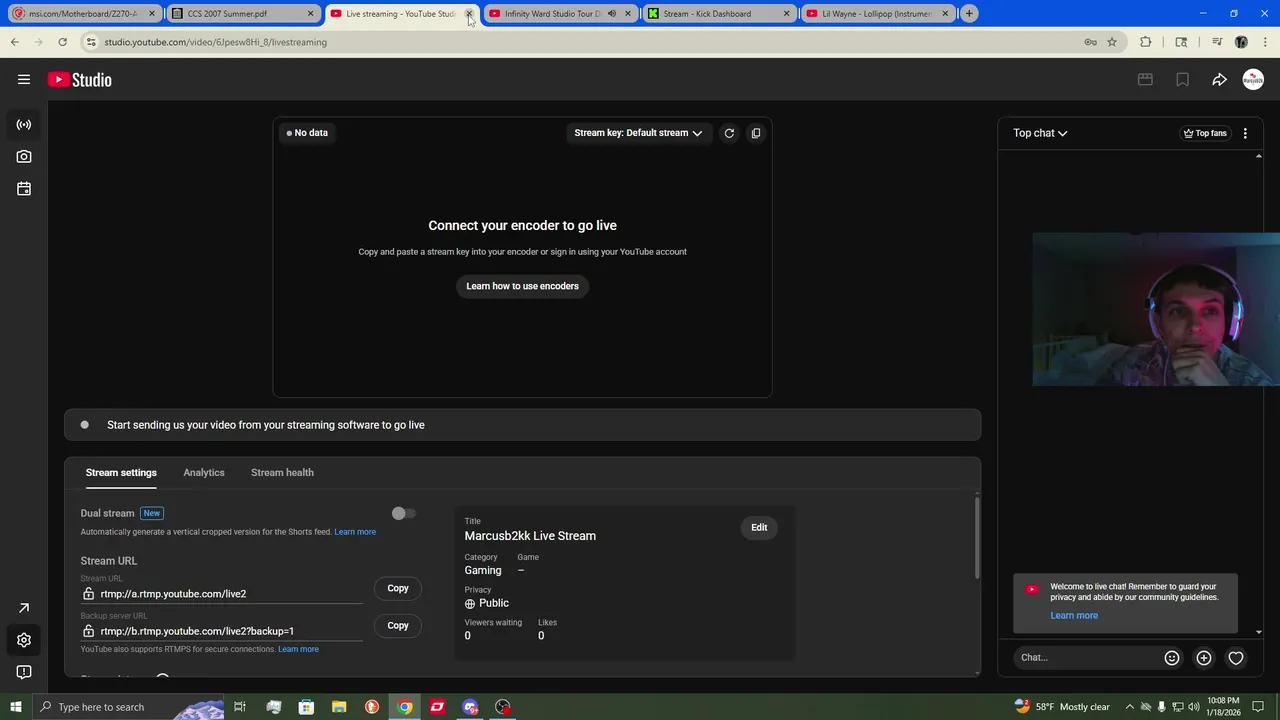The width and height of the screenshot is (1280, 720).
Task: Click the No data status indicator
Action: (x=307, y=133)
